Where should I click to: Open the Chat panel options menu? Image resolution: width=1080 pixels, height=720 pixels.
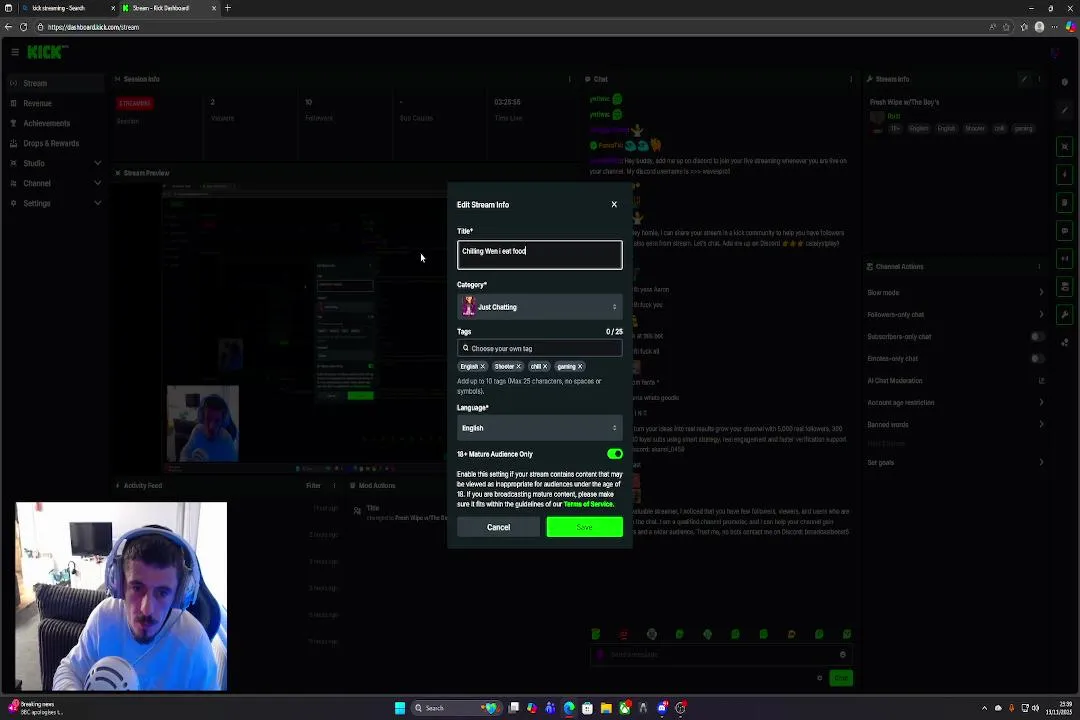click(x=851, y=79)
